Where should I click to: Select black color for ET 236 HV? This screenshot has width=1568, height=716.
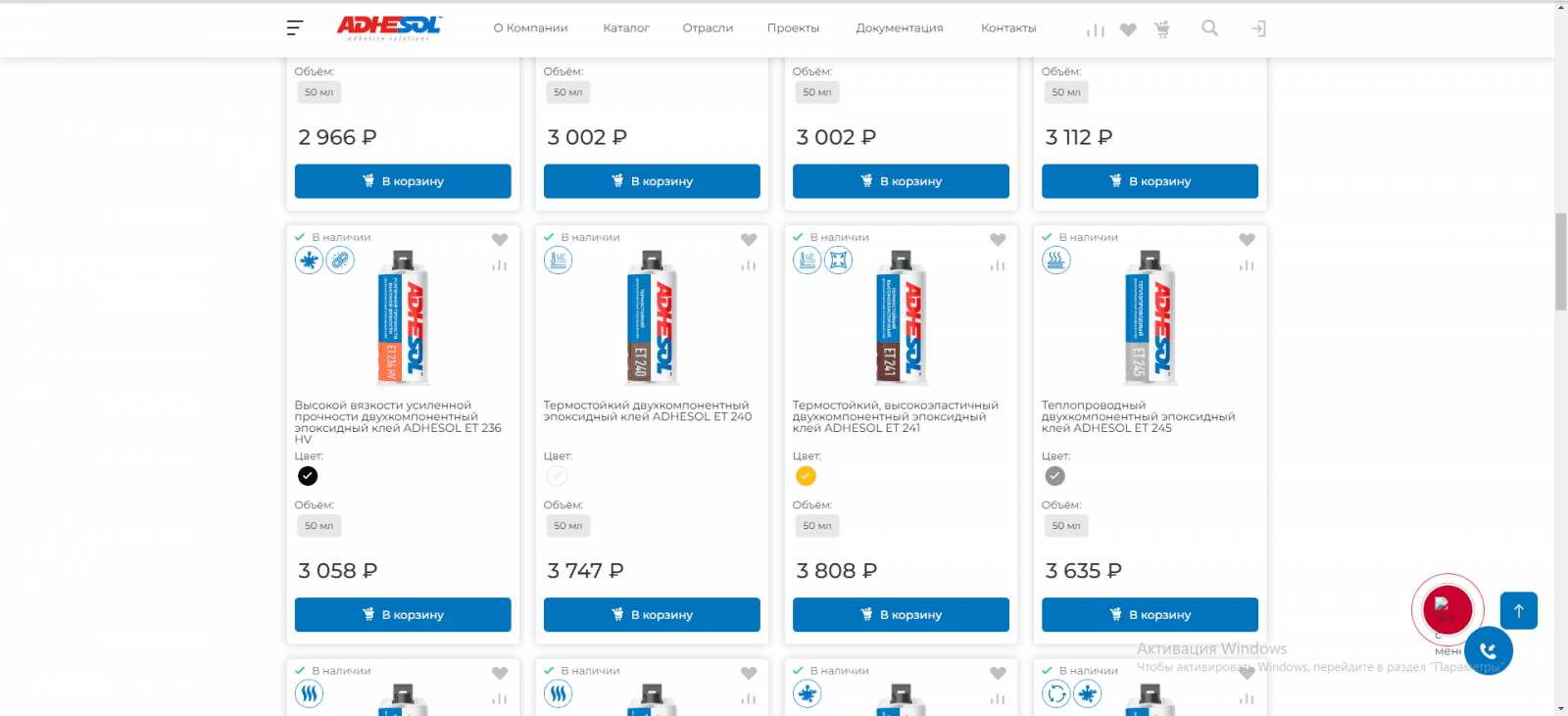[308, 476]
